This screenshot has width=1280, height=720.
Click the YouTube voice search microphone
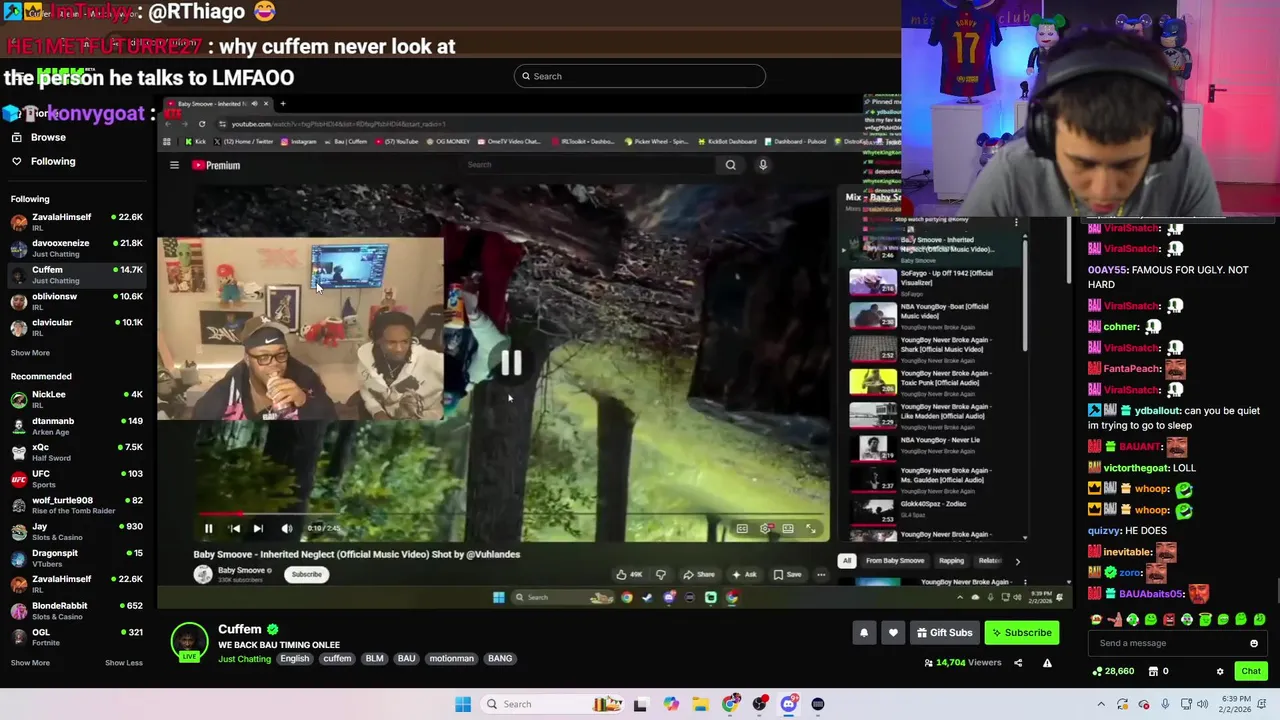point(763,165)
